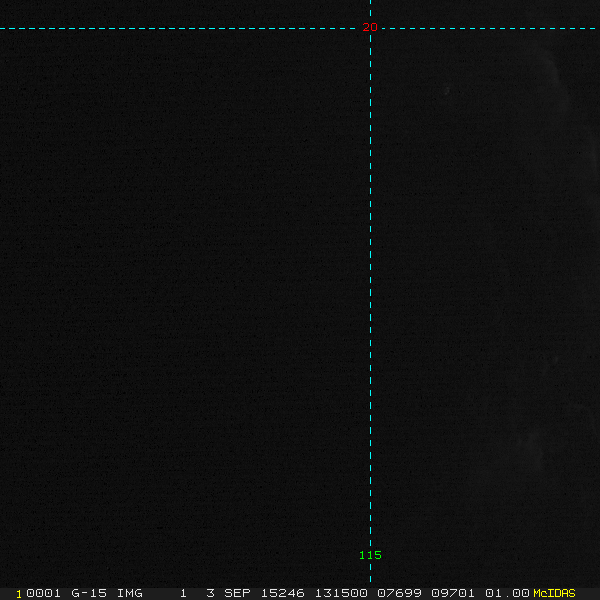
Task: Click the day number 3 before SEP
Action: pyautogui.click(x=210, y=593)
